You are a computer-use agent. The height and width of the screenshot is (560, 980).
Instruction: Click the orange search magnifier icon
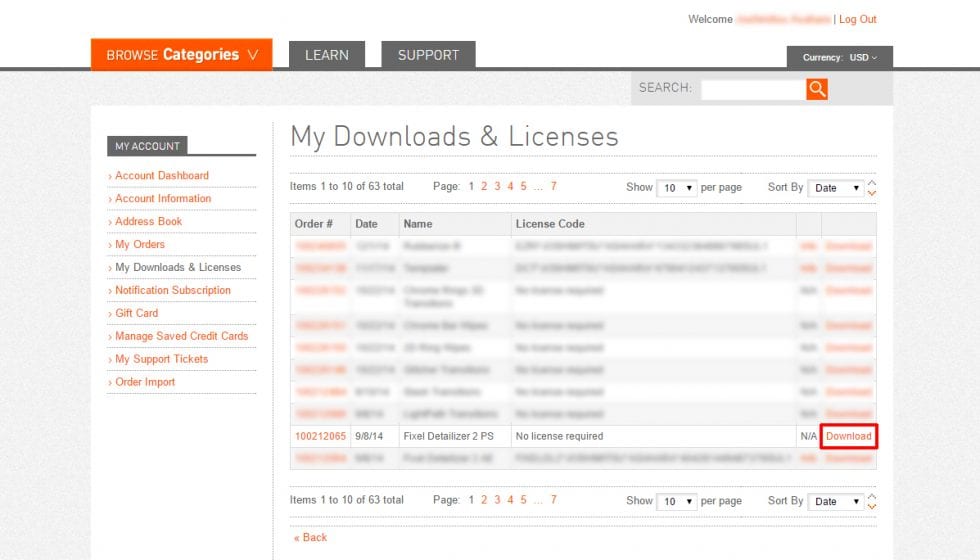817,89
